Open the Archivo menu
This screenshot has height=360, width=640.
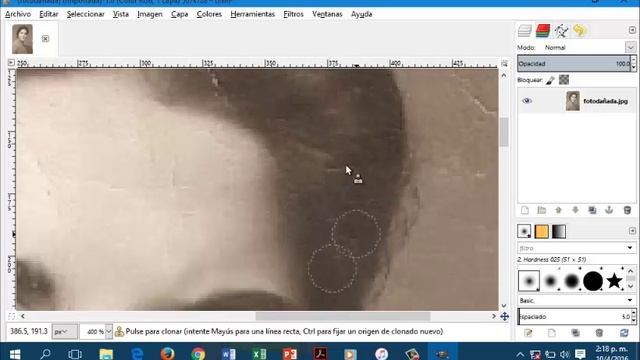18,14
